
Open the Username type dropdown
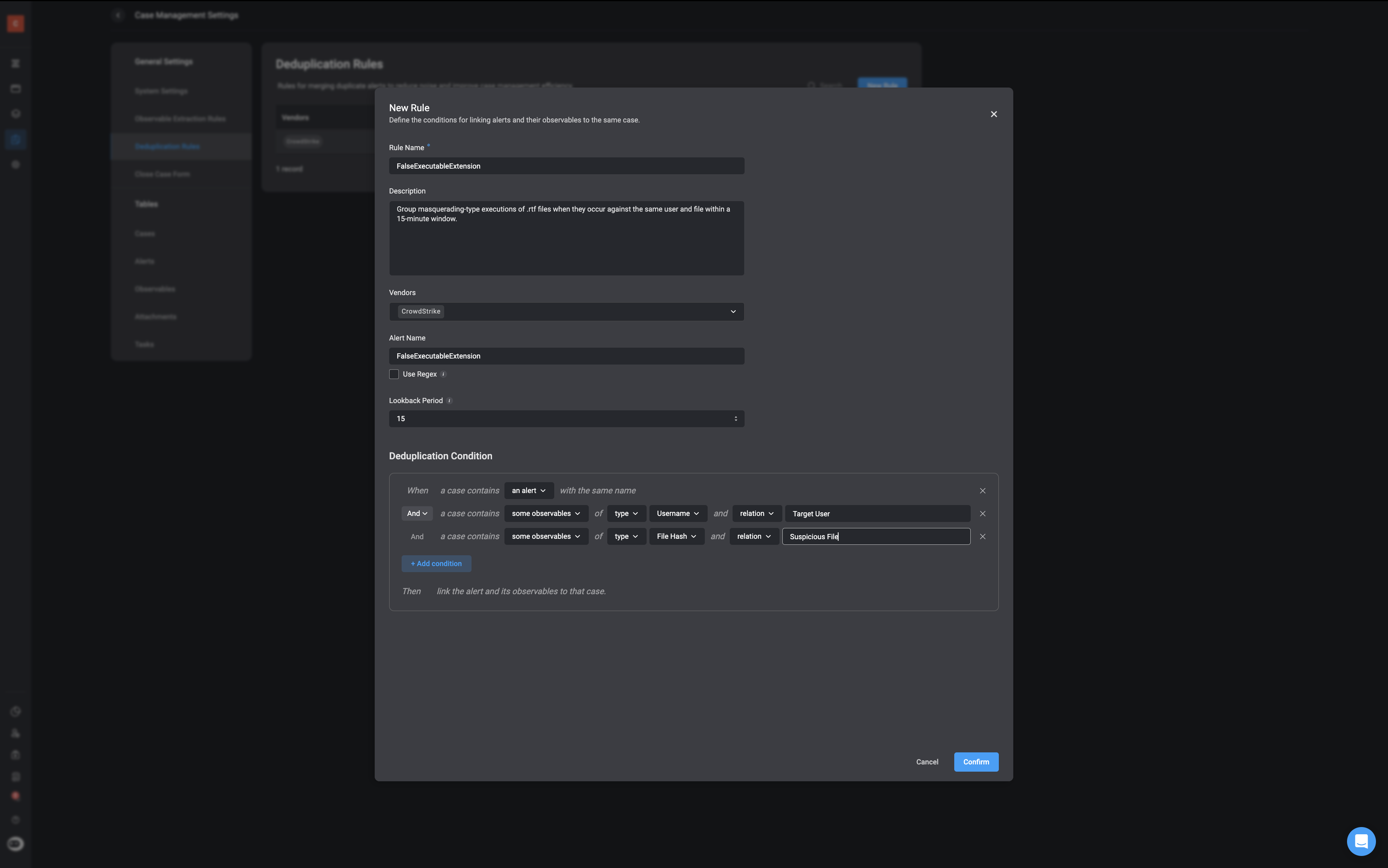tap(678, 514)
